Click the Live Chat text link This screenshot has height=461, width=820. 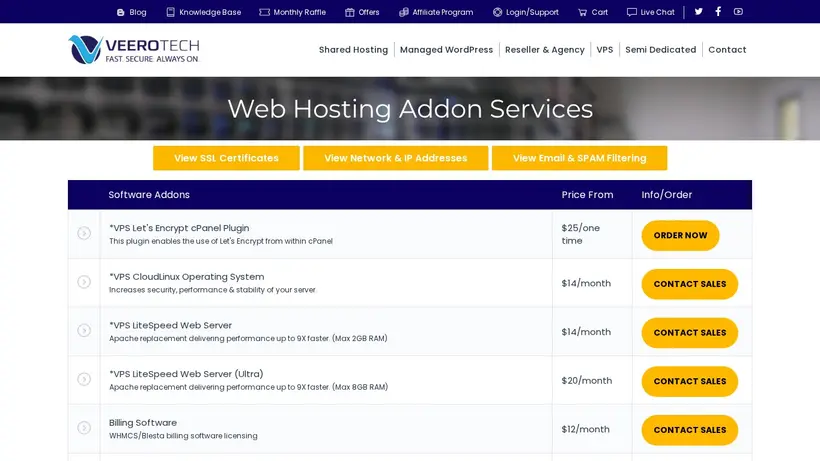tap(658, 12)
